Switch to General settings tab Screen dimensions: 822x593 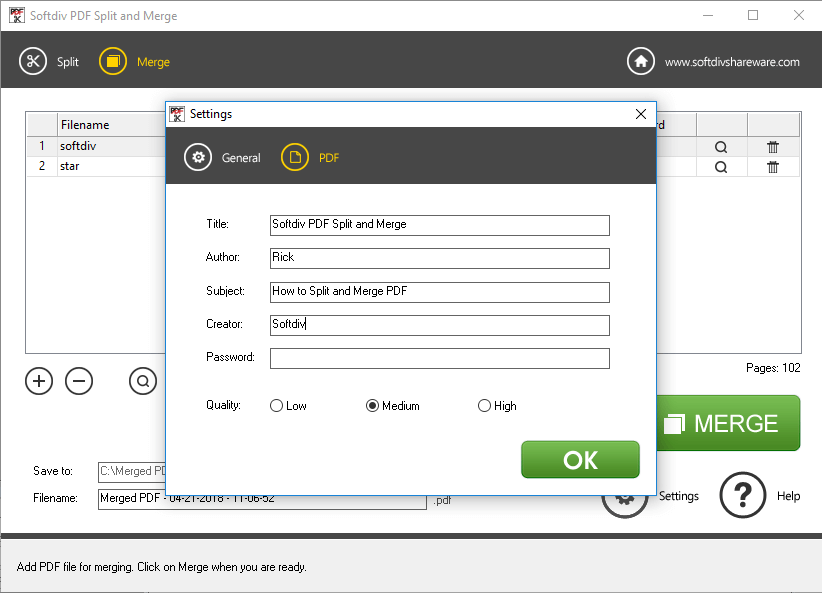199,157
